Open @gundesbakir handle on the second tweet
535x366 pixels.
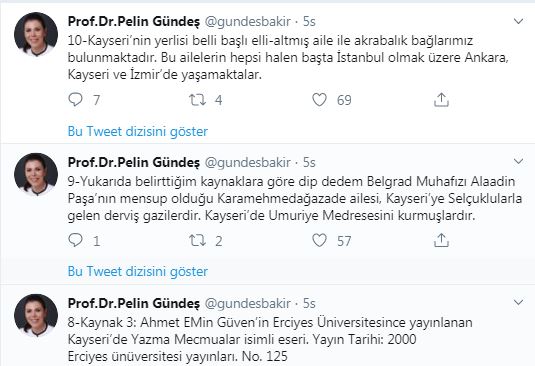(247, 162)
